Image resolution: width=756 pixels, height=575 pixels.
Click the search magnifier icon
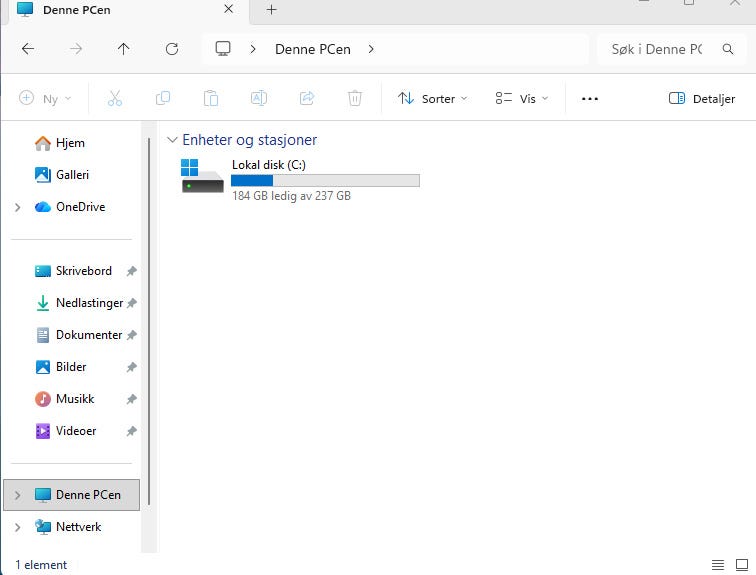pyautogui.click(x=728, y=49)
